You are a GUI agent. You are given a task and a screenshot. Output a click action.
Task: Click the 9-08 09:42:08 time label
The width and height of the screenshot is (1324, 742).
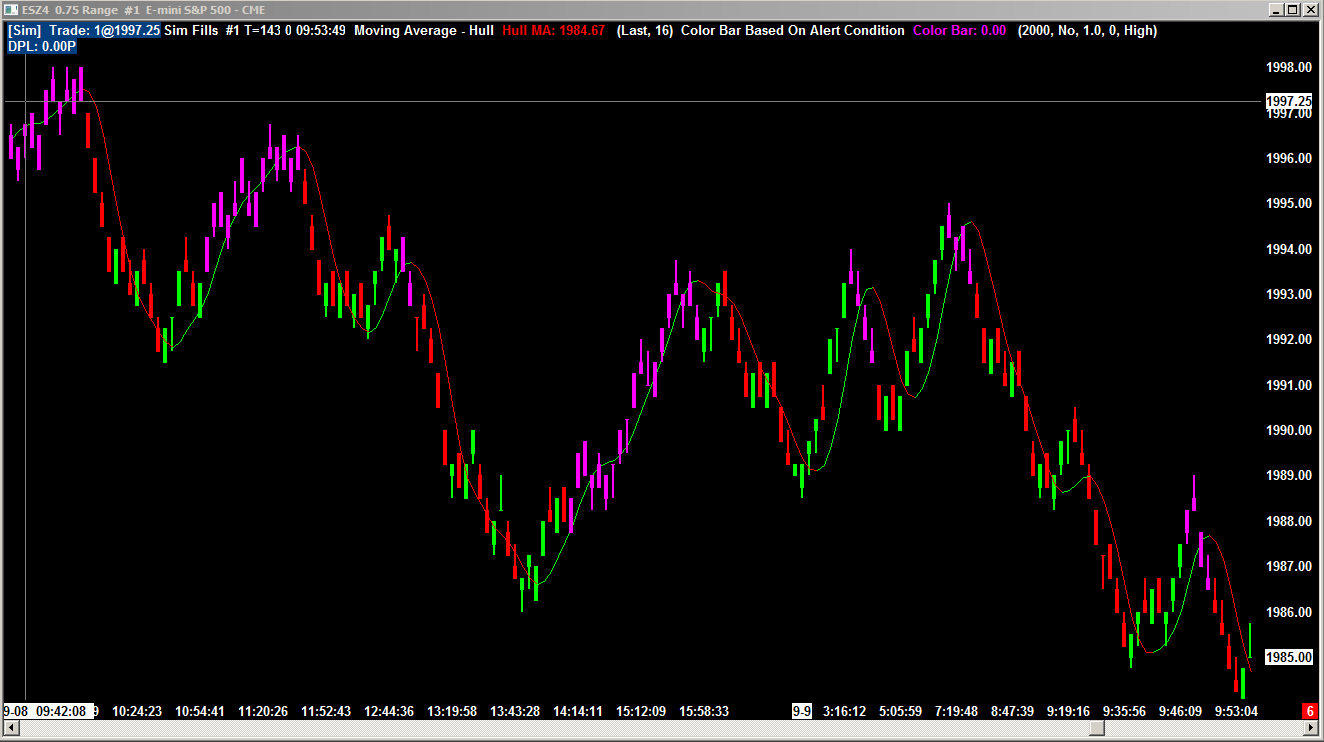click(x=45, y=711)
